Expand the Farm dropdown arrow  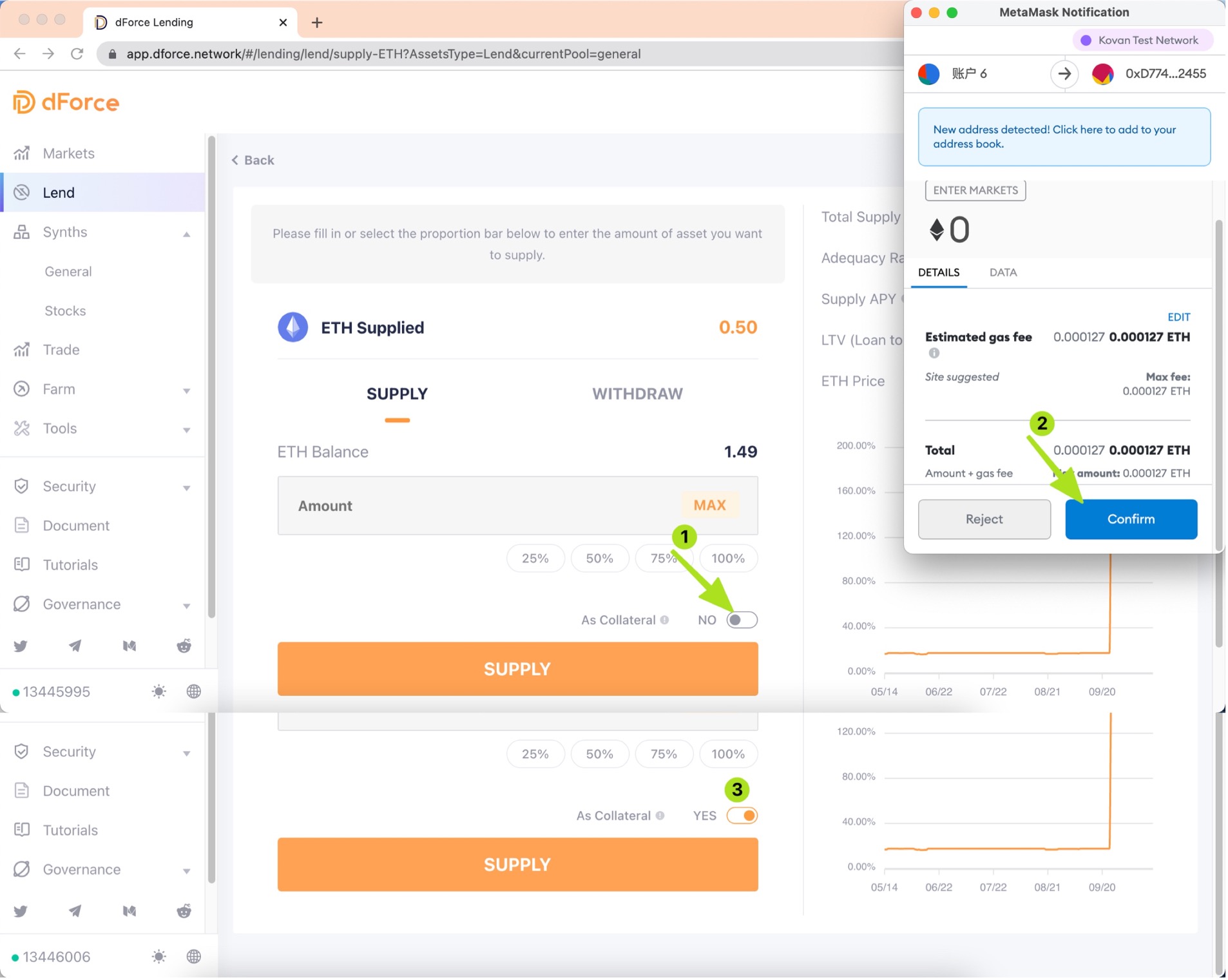[x=186, y=391]
